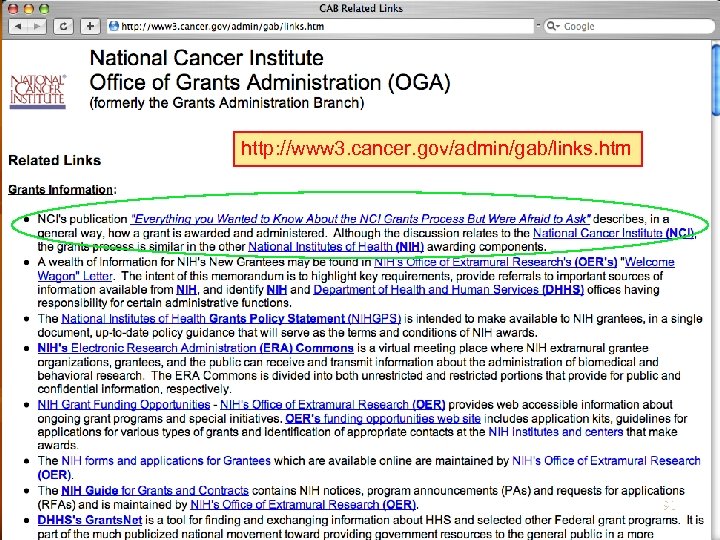
Task: Open NIH's Electronic Research Administration (ERA) Commons link
Action: pyautogui.click(x=196, y=348)
